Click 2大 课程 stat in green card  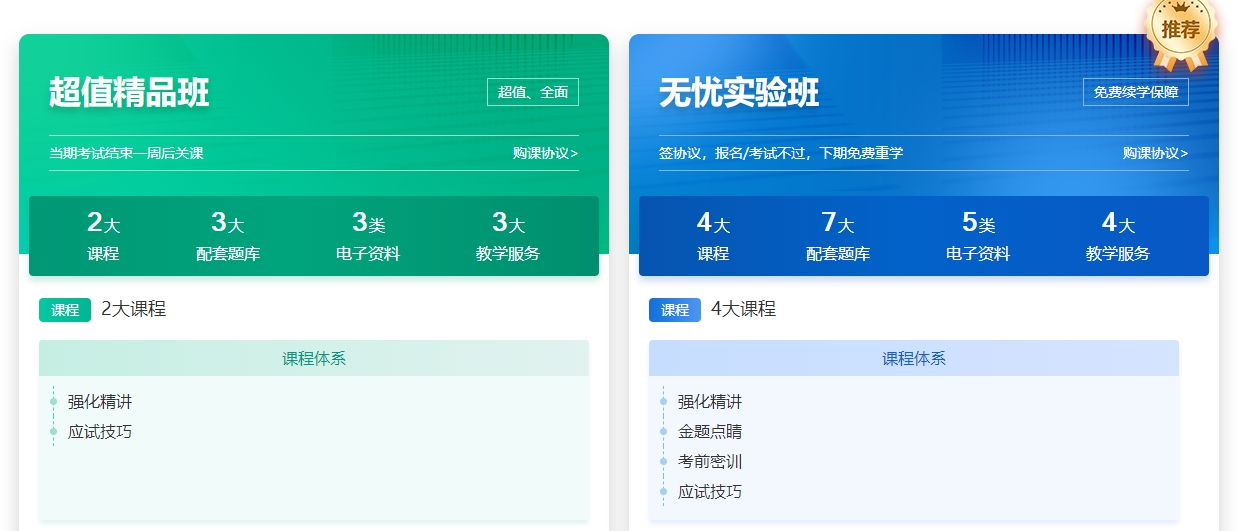(103, 236)
